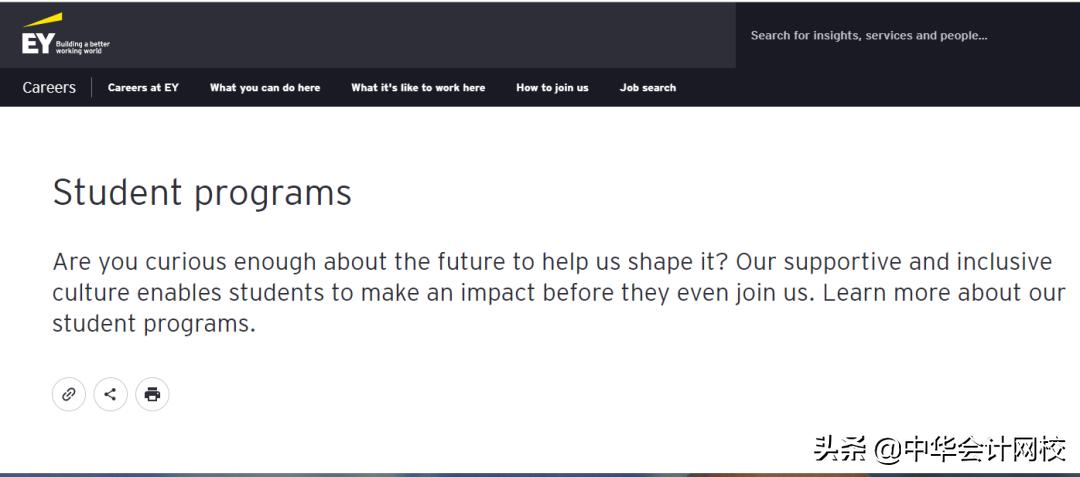Image resolution: width=1080 pixels, height=477 pixels.
Task: Open the 'What you can do here' menu
Action: pyautogui.click(x=265, y=88)
